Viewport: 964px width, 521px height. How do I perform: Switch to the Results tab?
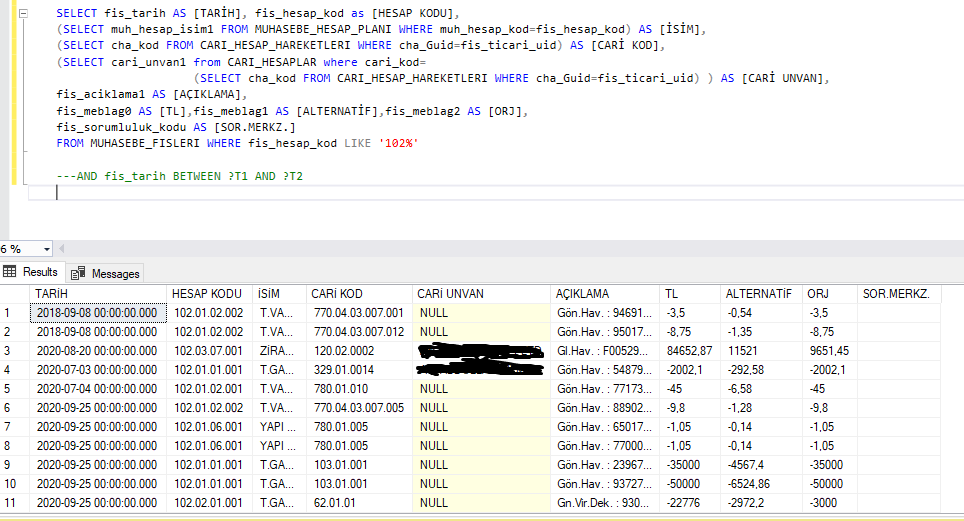coord(31,272)
